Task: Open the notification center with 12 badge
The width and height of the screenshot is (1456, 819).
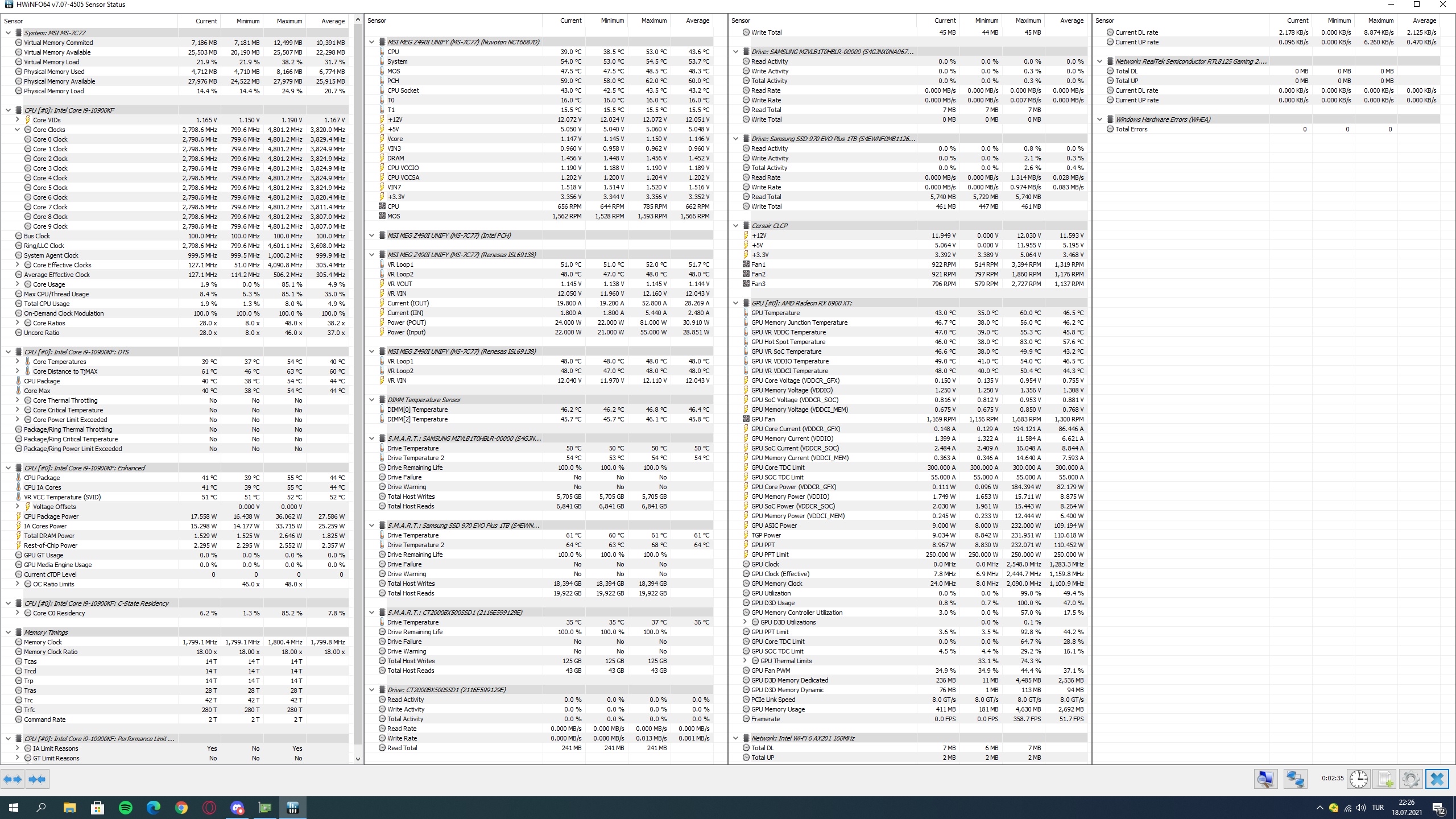Action: (1438, 808)
